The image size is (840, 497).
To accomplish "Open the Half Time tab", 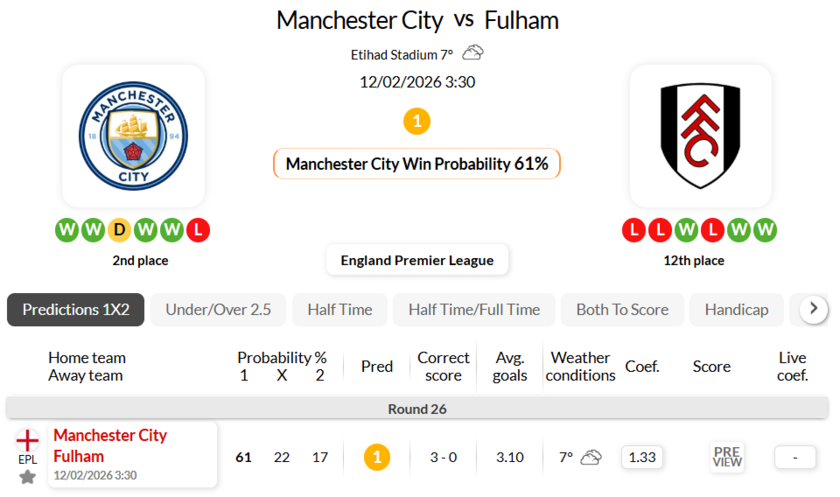I will [x=340, y=310].
